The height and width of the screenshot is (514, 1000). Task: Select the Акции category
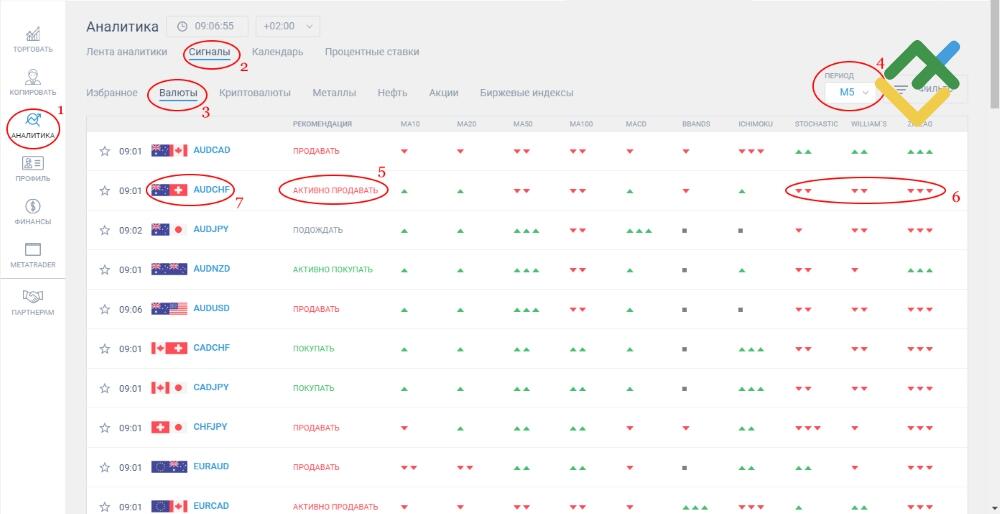click(444, 92)
